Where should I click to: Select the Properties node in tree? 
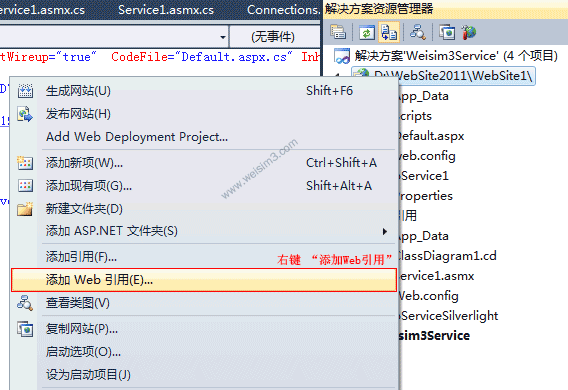coord(425,196)
